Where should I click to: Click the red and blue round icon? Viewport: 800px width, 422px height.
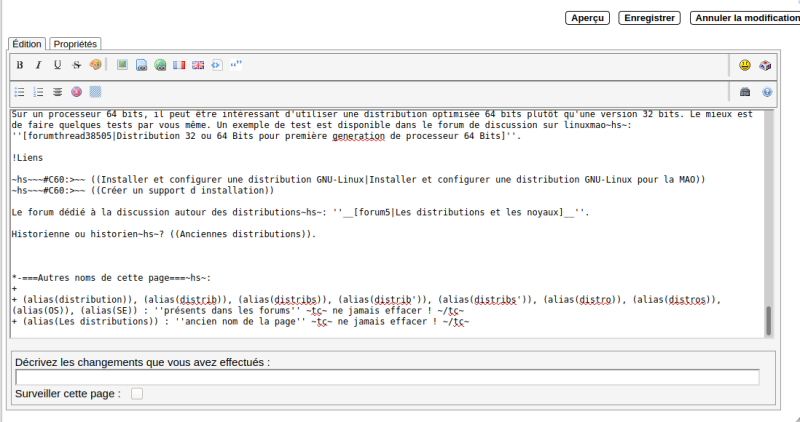pos(77,92)
